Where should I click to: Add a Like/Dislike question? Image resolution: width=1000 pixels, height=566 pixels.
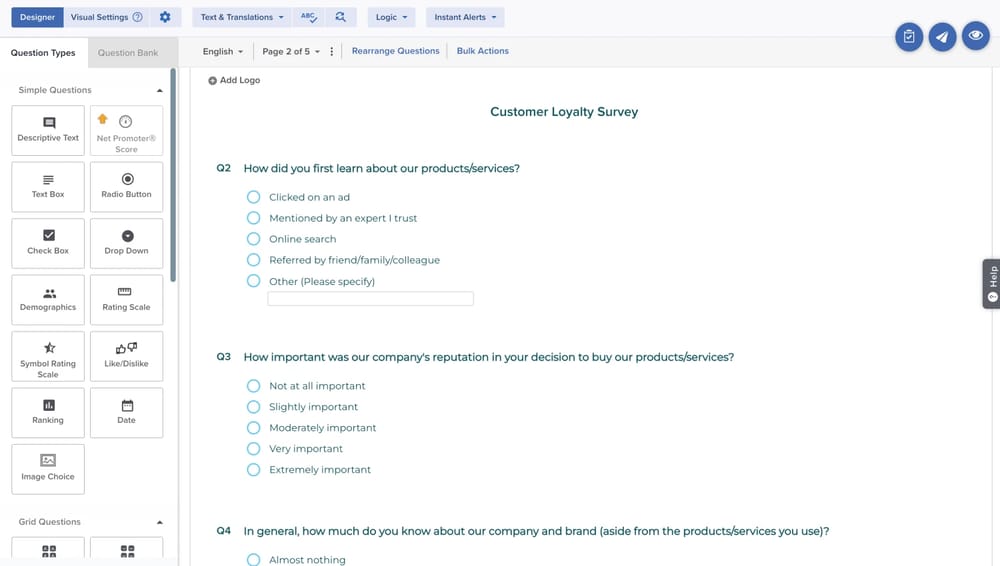click(x=126, y=356)
